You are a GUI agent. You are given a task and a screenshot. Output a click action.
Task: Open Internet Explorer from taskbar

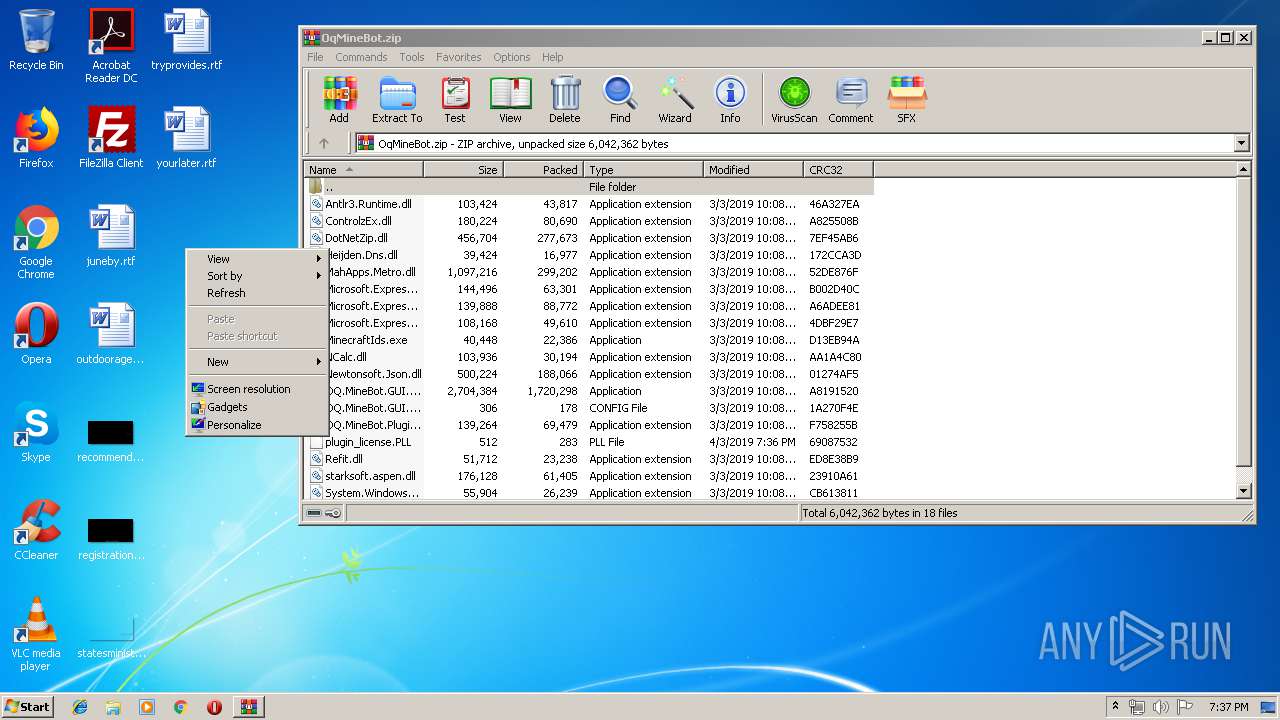coord(80,707)
